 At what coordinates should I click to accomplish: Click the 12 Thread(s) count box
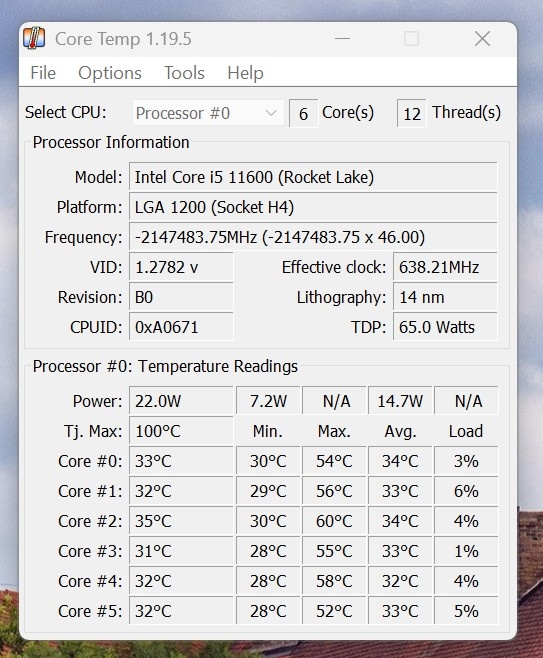pyautogui.click(x=412, y=113)
